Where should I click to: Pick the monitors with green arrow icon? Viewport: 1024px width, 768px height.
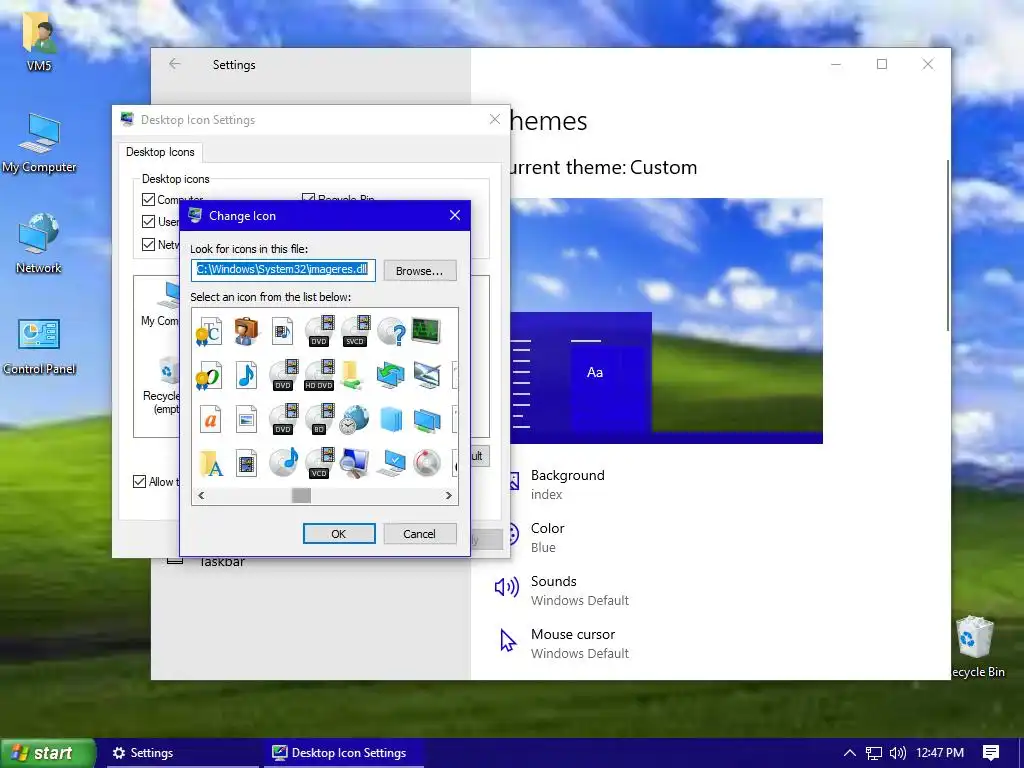(391, 376)
